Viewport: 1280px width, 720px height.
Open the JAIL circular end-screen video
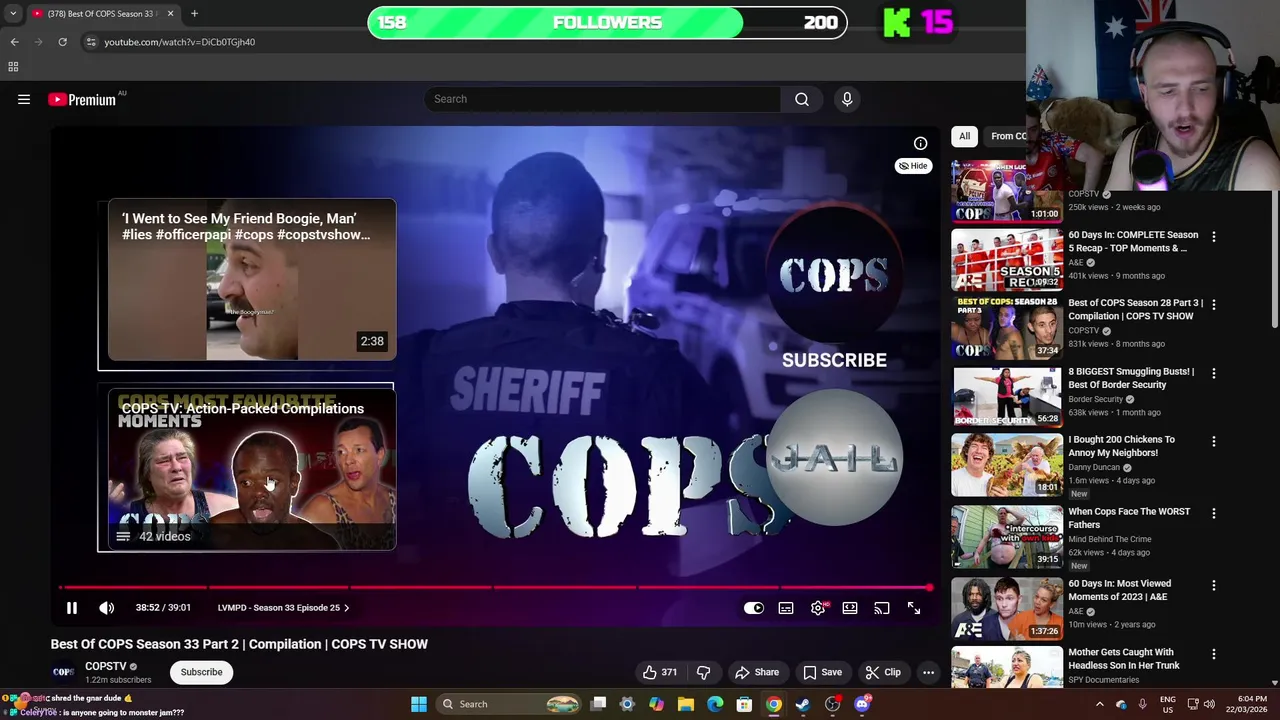(834, 458)
